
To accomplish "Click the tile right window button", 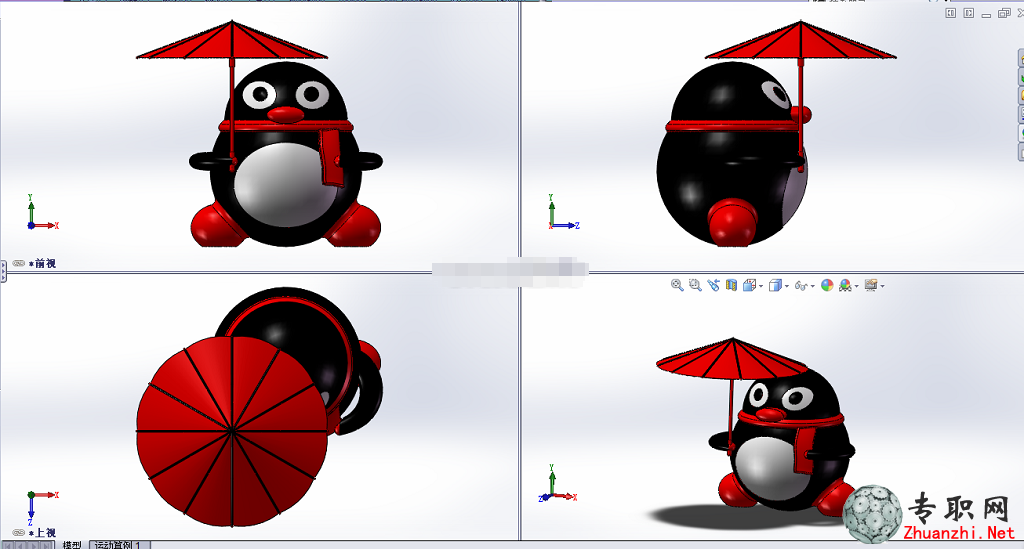I will click(x=968, y=13).
